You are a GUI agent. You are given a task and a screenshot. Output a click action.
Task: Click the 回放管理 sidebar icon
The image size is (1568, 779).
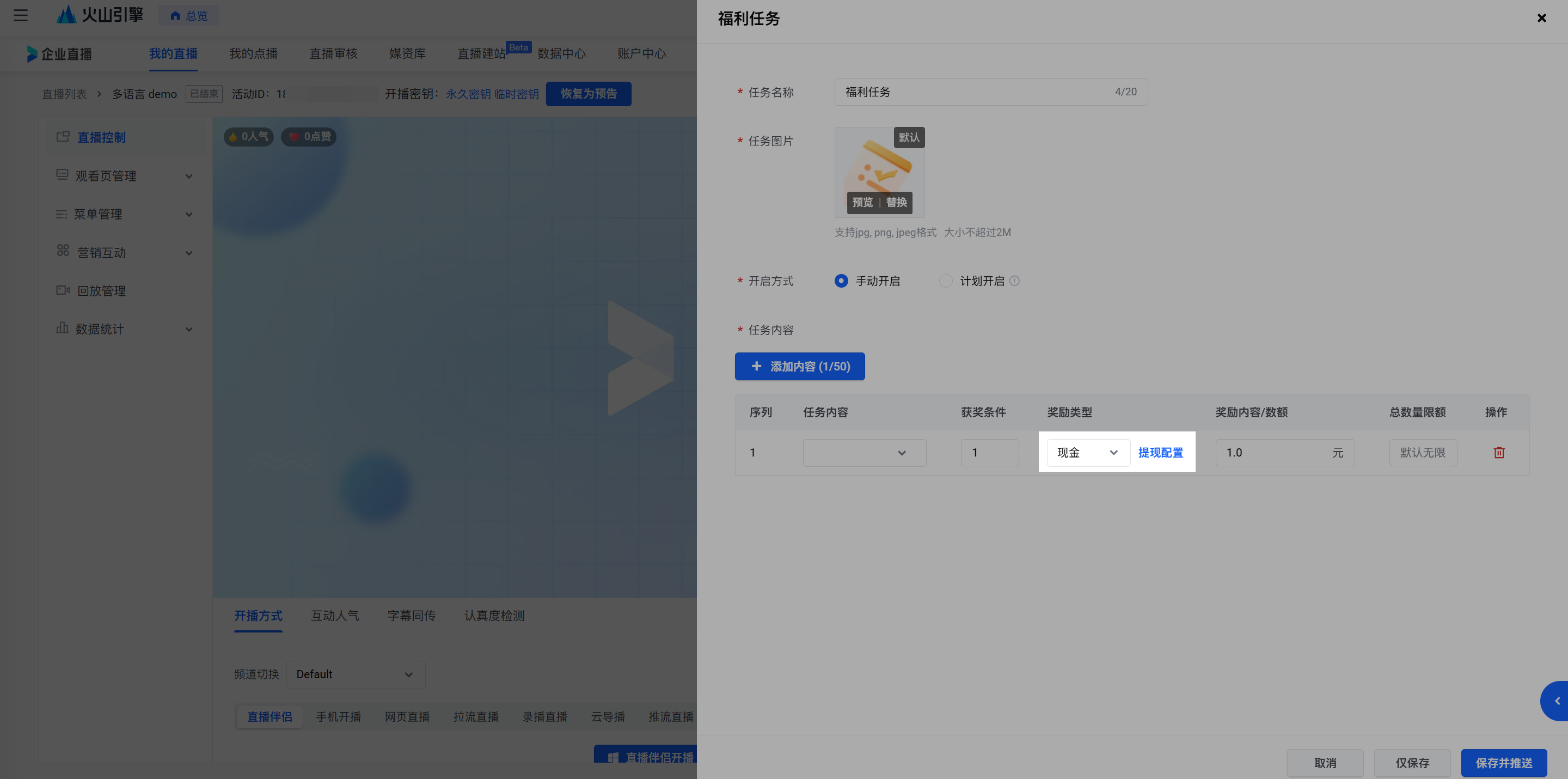point(63,290)
